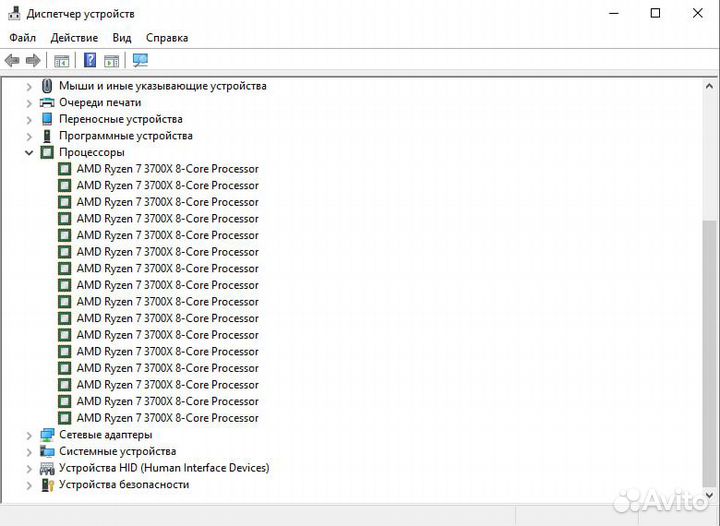Expand the Системные устройства node
The width and height of the screenshot is (720, 526).
coord(29,452)
